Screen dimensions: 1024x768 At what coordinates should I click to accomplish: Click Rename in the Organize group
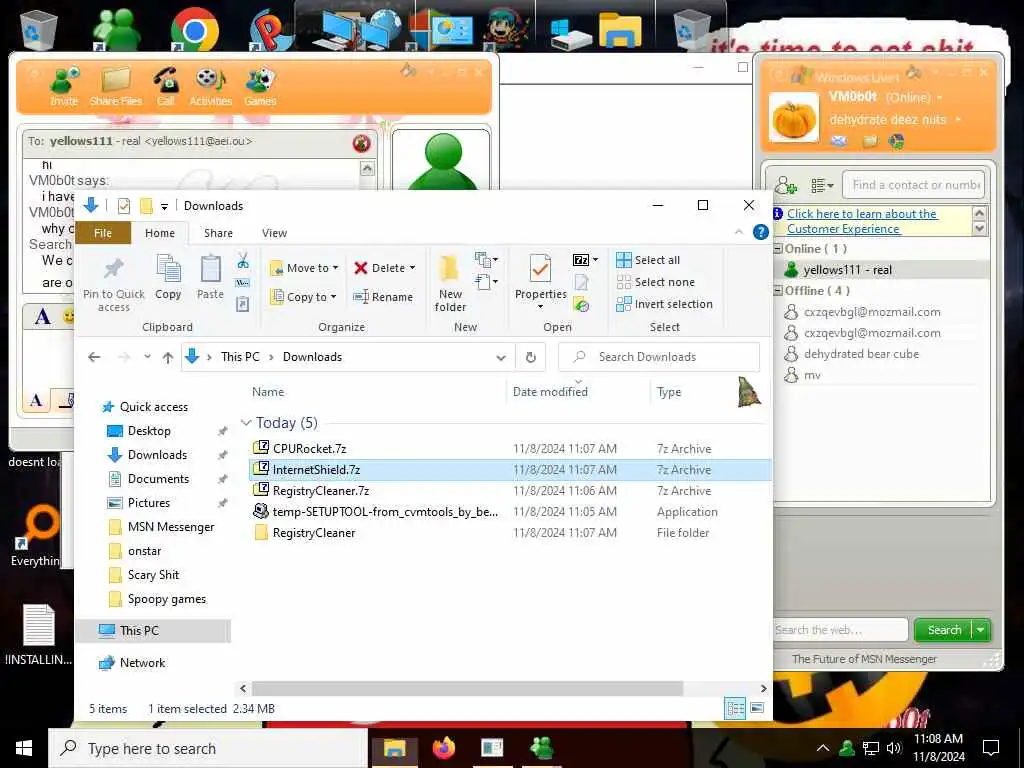[x=383, y=297]
